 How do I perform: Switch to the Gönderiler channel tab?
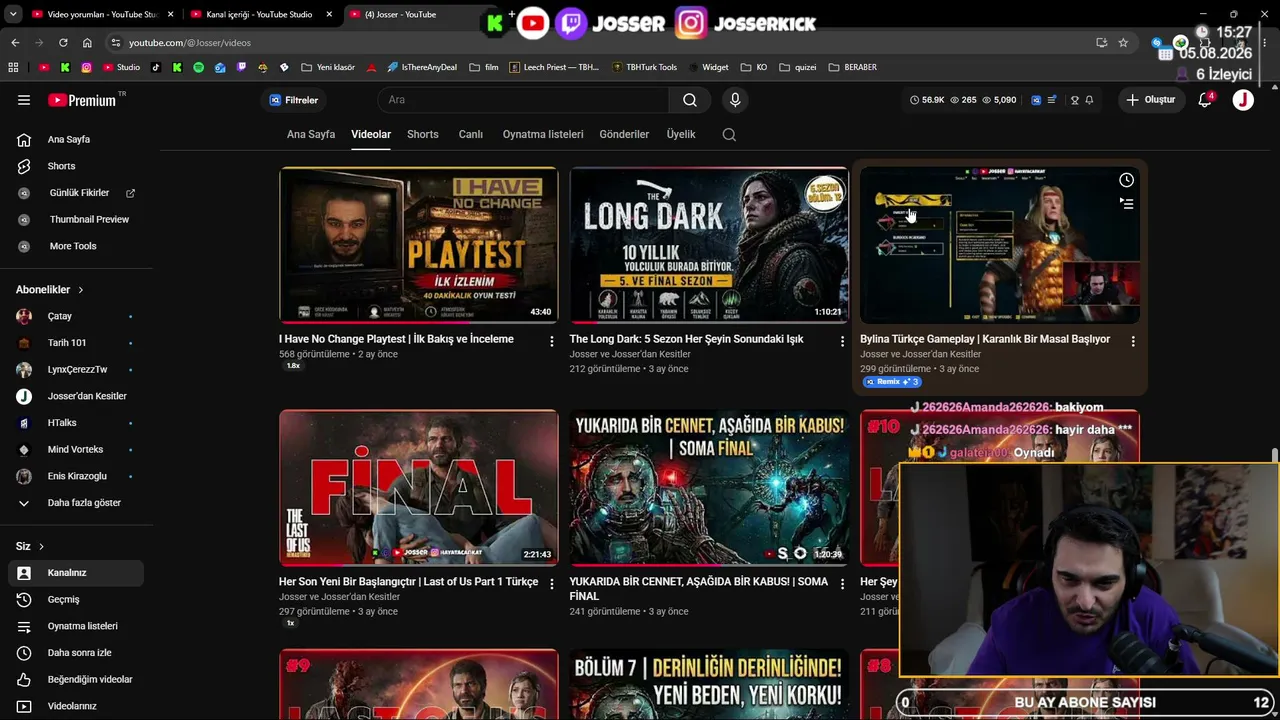pyautogui.click(x=624, y=135)
